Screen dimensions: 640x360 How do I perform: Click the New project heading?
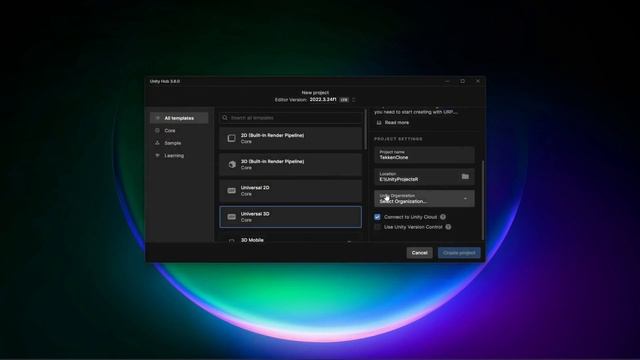coord(315,93)
